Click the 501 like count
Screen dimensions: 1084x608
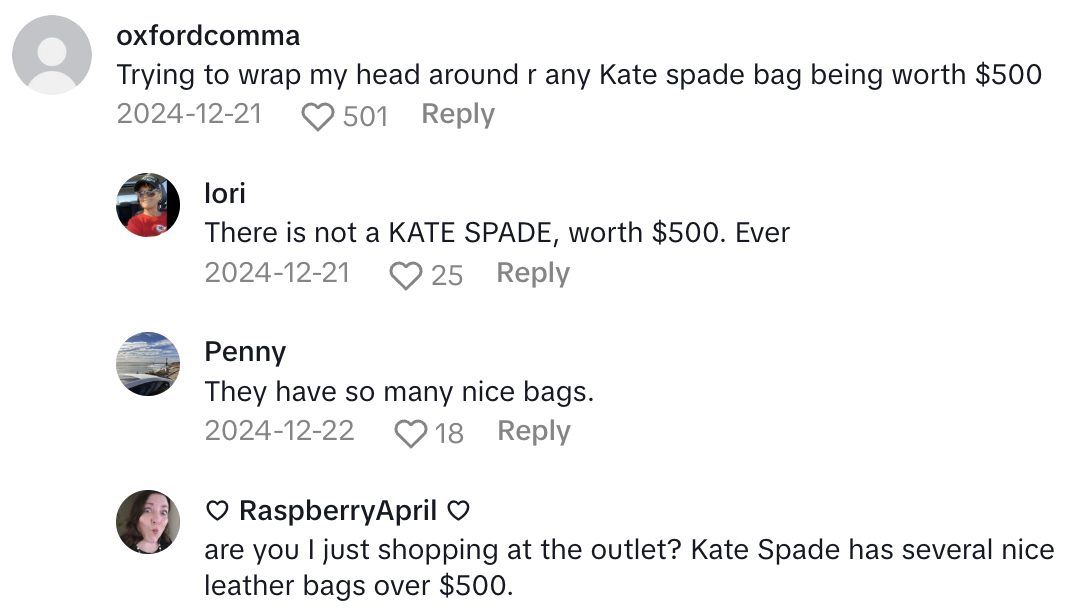click(x=365, y=117)
